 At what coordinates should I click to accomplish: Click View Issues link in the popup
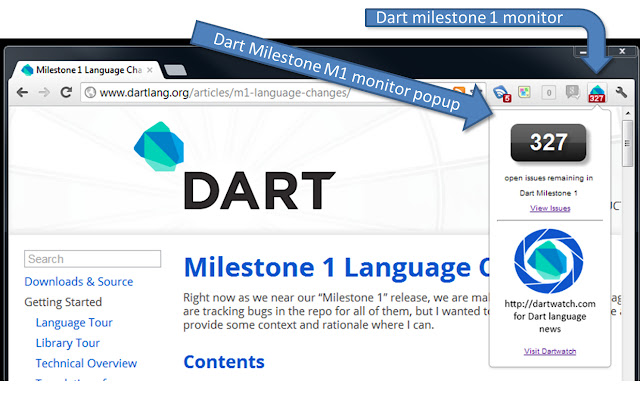click(550, 208)
